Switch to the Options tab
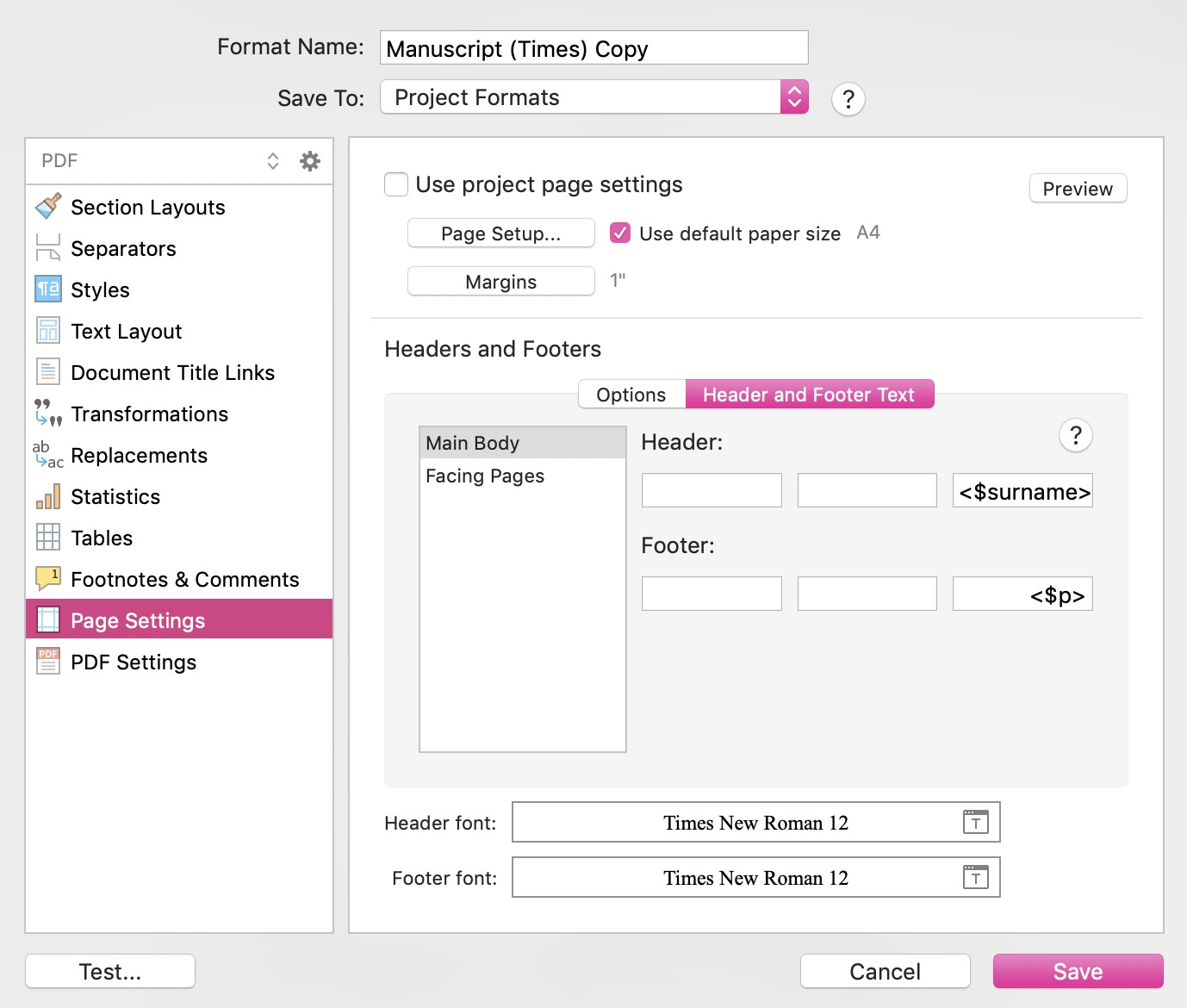This screenshot has height=1008, width=1187. [631, 395]
